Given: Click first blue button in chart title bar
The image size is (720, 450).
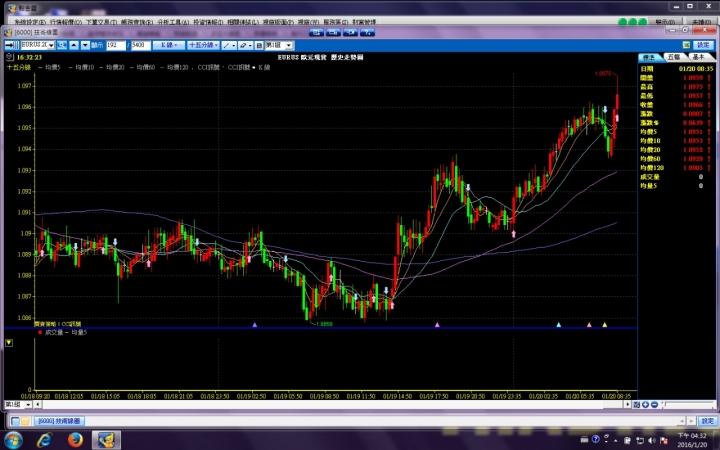Looking at the screenshot, I should 316,32.
